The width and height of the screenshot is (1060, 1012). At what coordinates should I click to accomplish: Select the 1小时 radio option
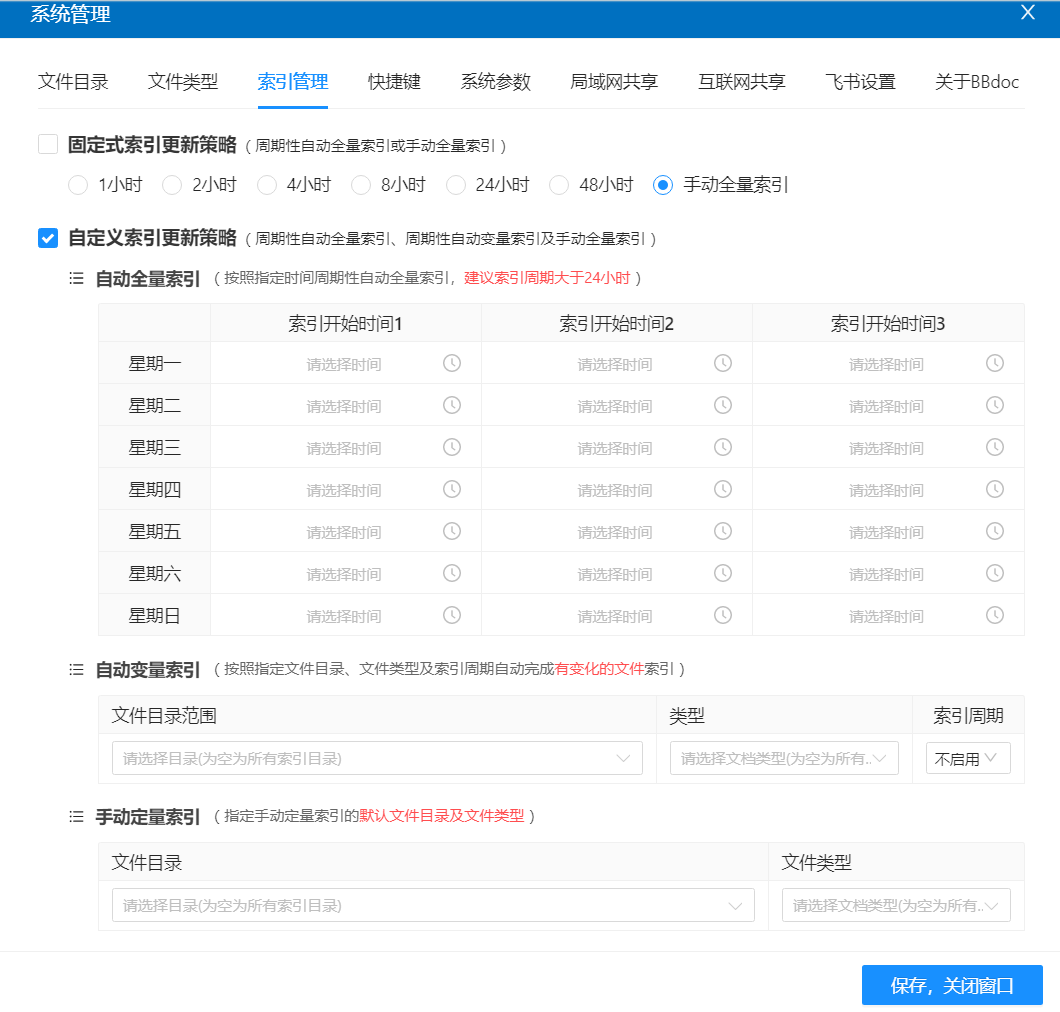(x=78, y=185)
